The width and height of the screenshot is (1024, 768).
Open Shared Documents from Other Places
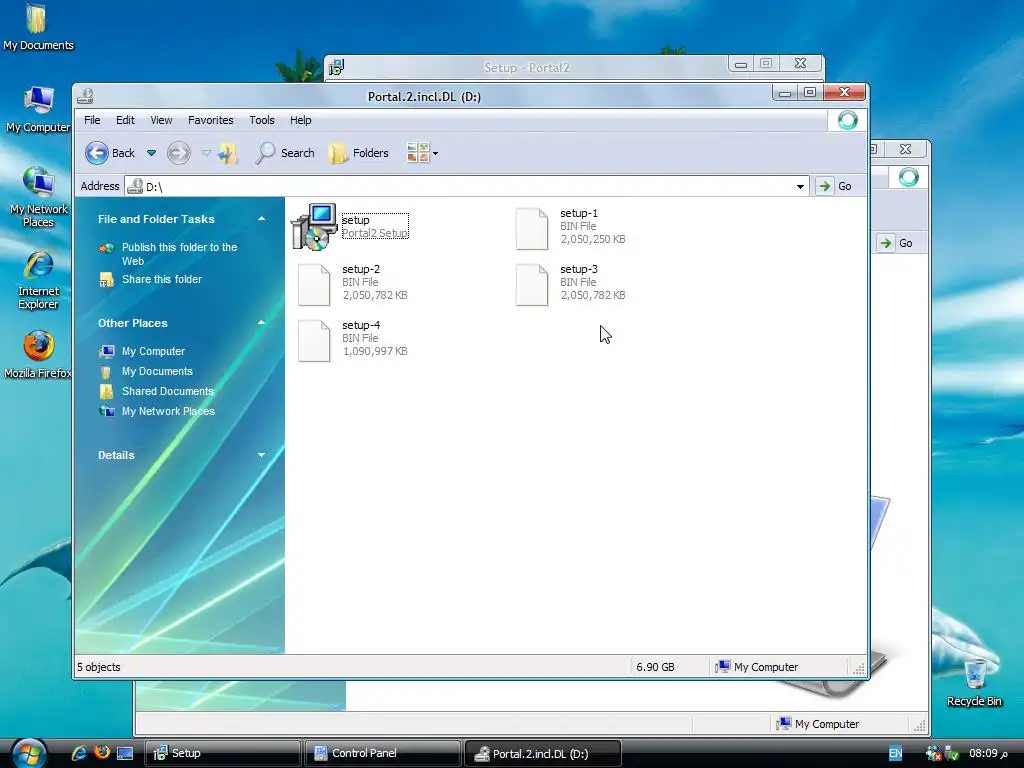coord(167,391)
